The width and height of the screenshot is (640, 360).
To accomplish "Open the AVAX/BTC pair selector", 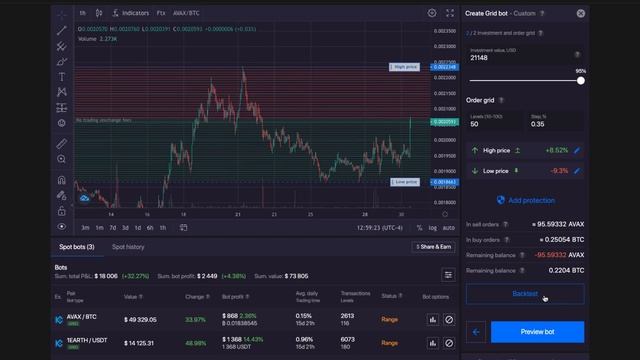I will pos(186,13).
